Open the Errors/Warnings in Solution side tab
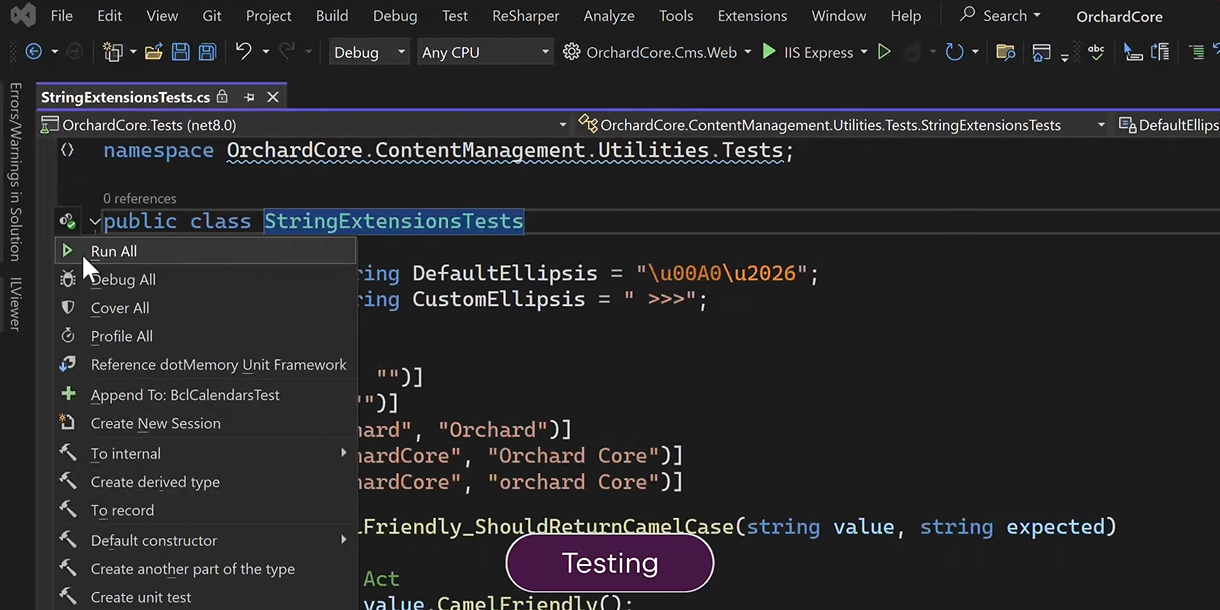1220x610 pixels. point(15,171)
